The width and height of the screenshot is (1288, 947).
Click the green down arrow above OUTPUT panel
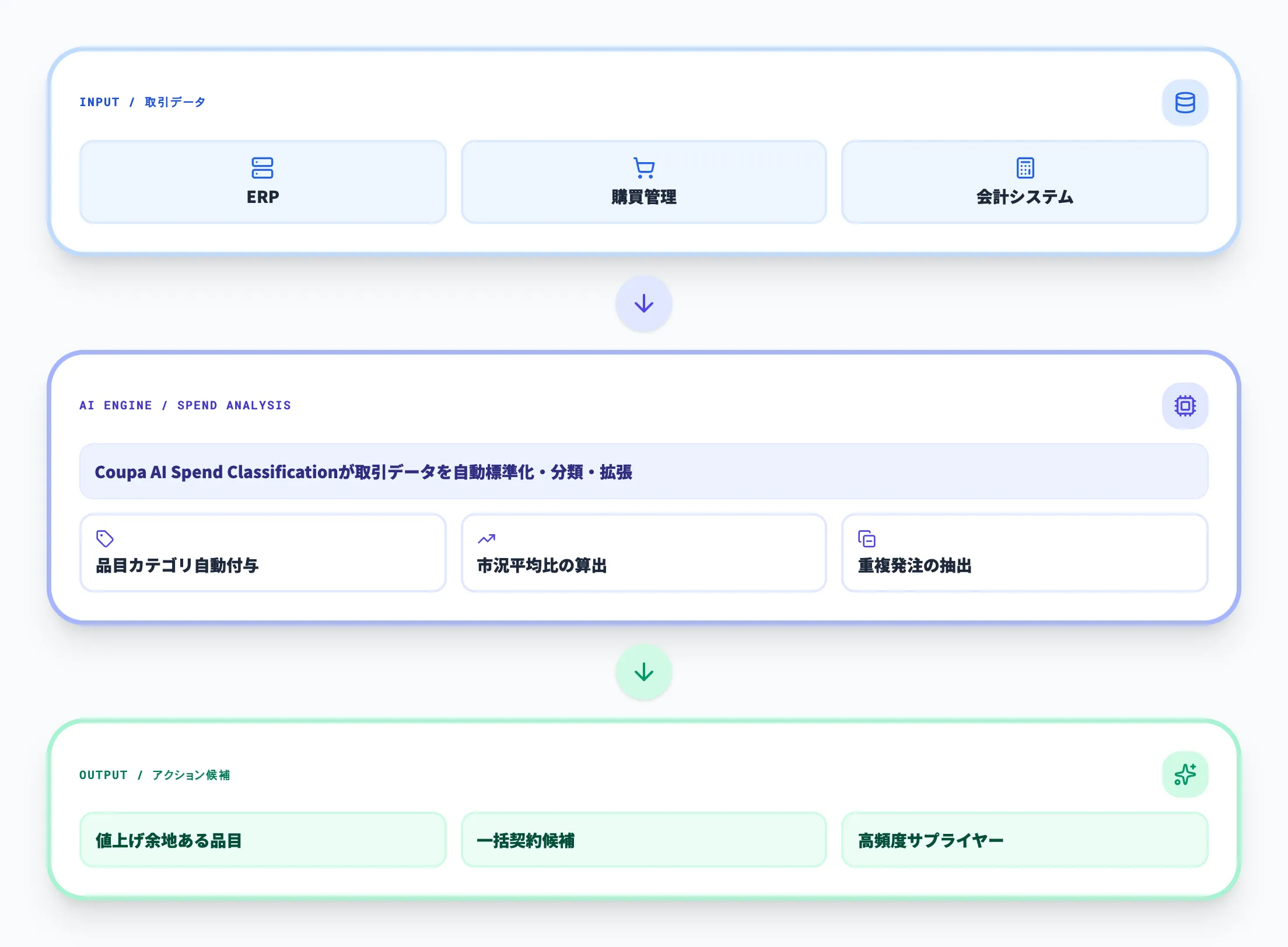(x=644, y=672)
